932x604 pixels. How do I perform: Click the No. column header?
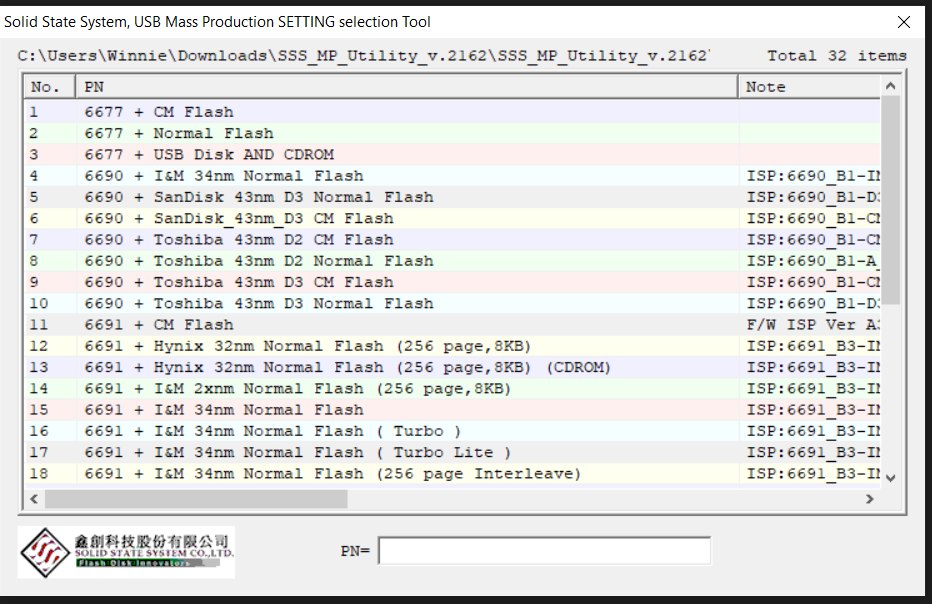50,87
